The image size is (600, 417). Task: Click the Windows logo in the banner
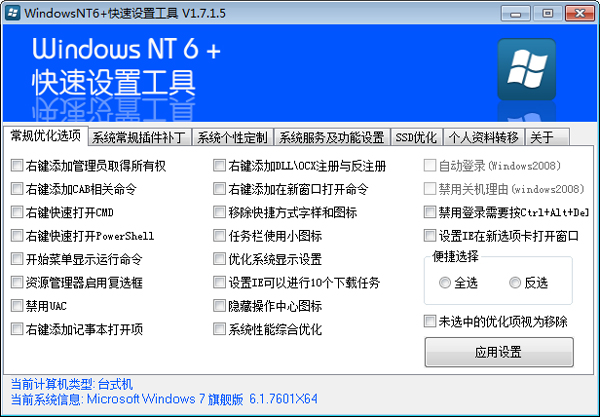click(527, 69)
